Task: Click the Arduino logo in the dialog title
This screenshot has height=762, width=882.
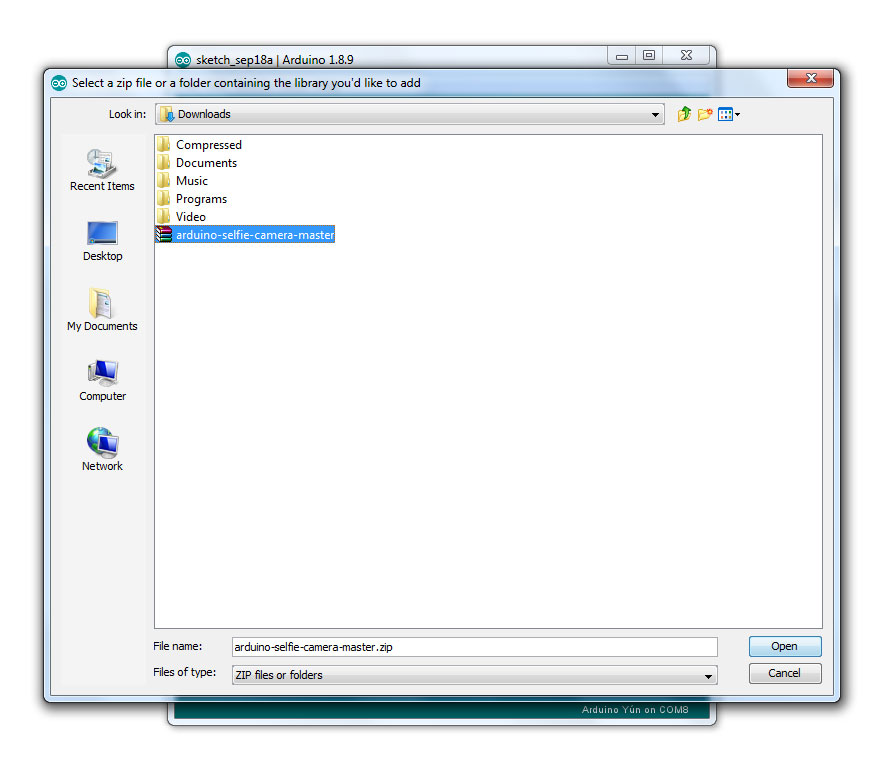Action: [58, 83]
